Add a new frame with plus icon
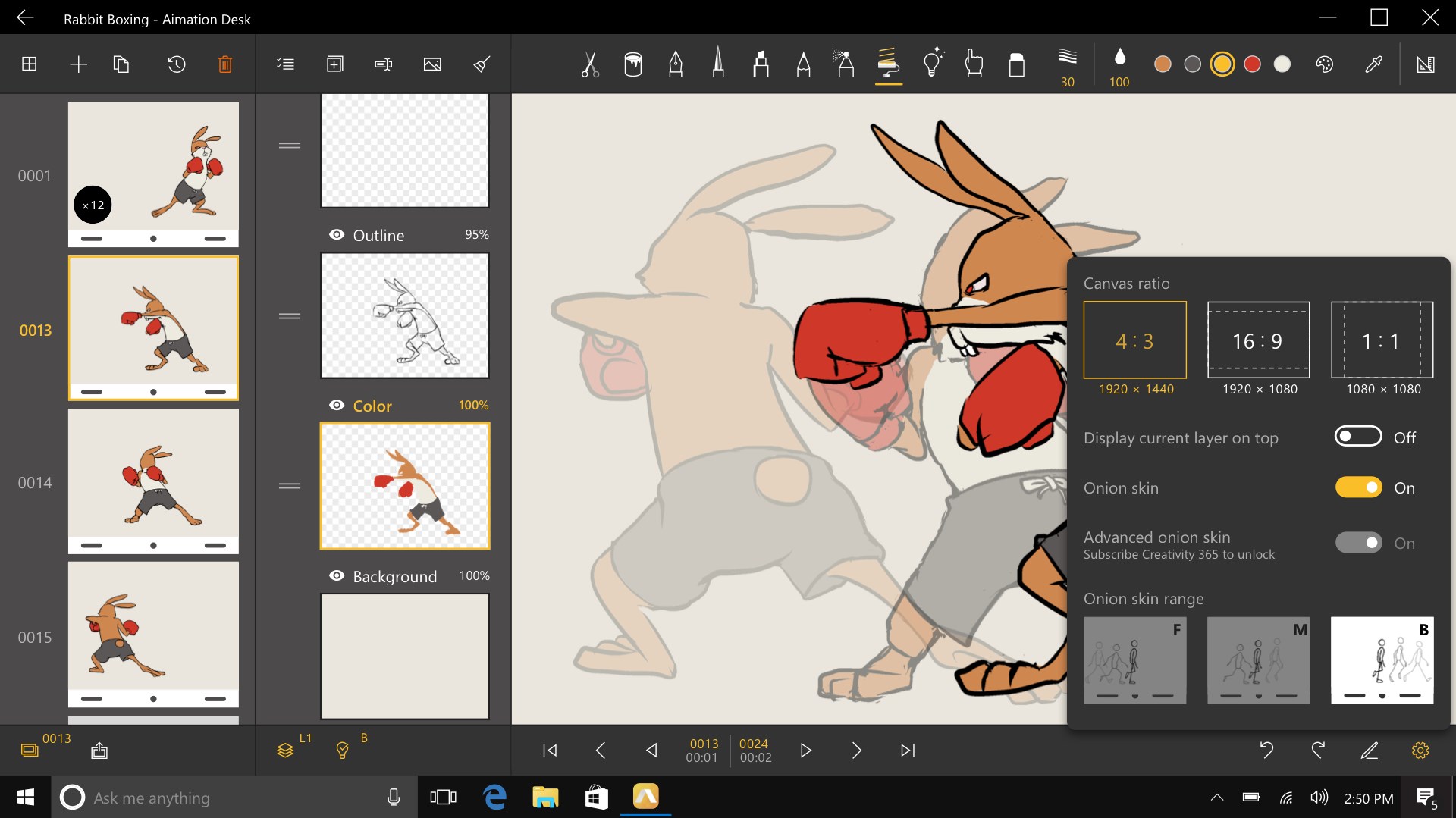The image size is (1456, 818). [x=78, y=64]
